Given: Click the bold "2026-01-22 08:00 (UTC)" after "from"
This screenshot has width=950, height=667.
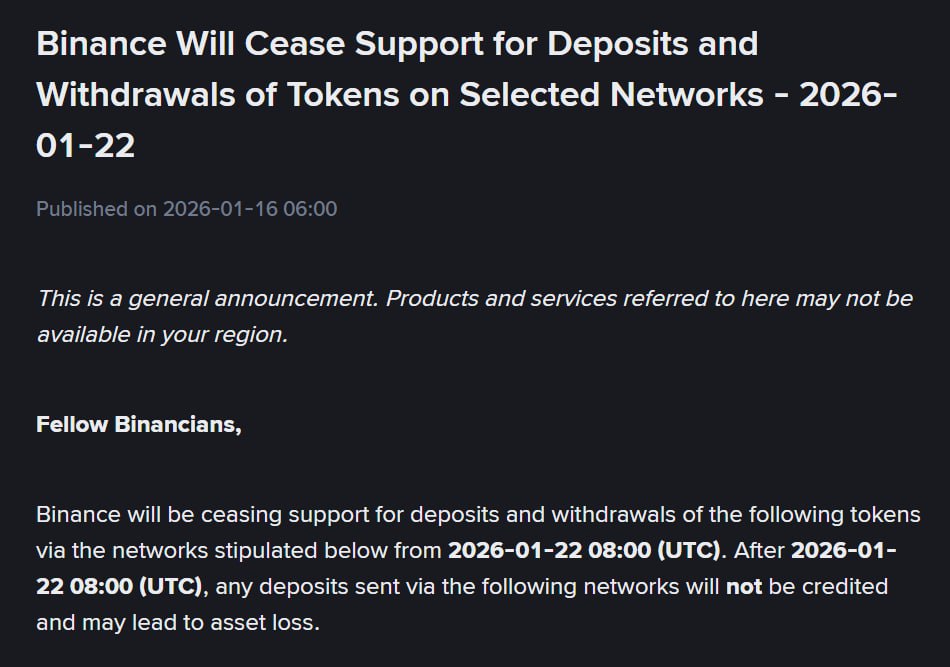Looking at the screenshot, I should point(584,550).
